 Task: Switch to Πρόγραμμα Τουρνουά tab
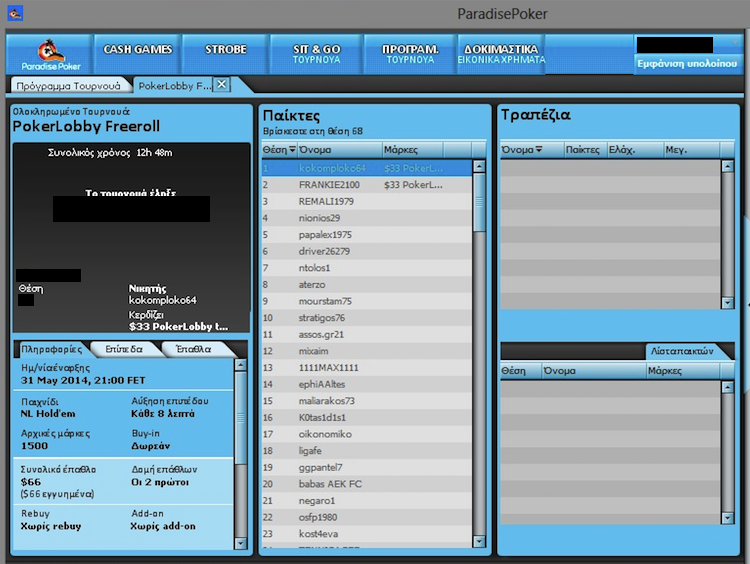69,86
